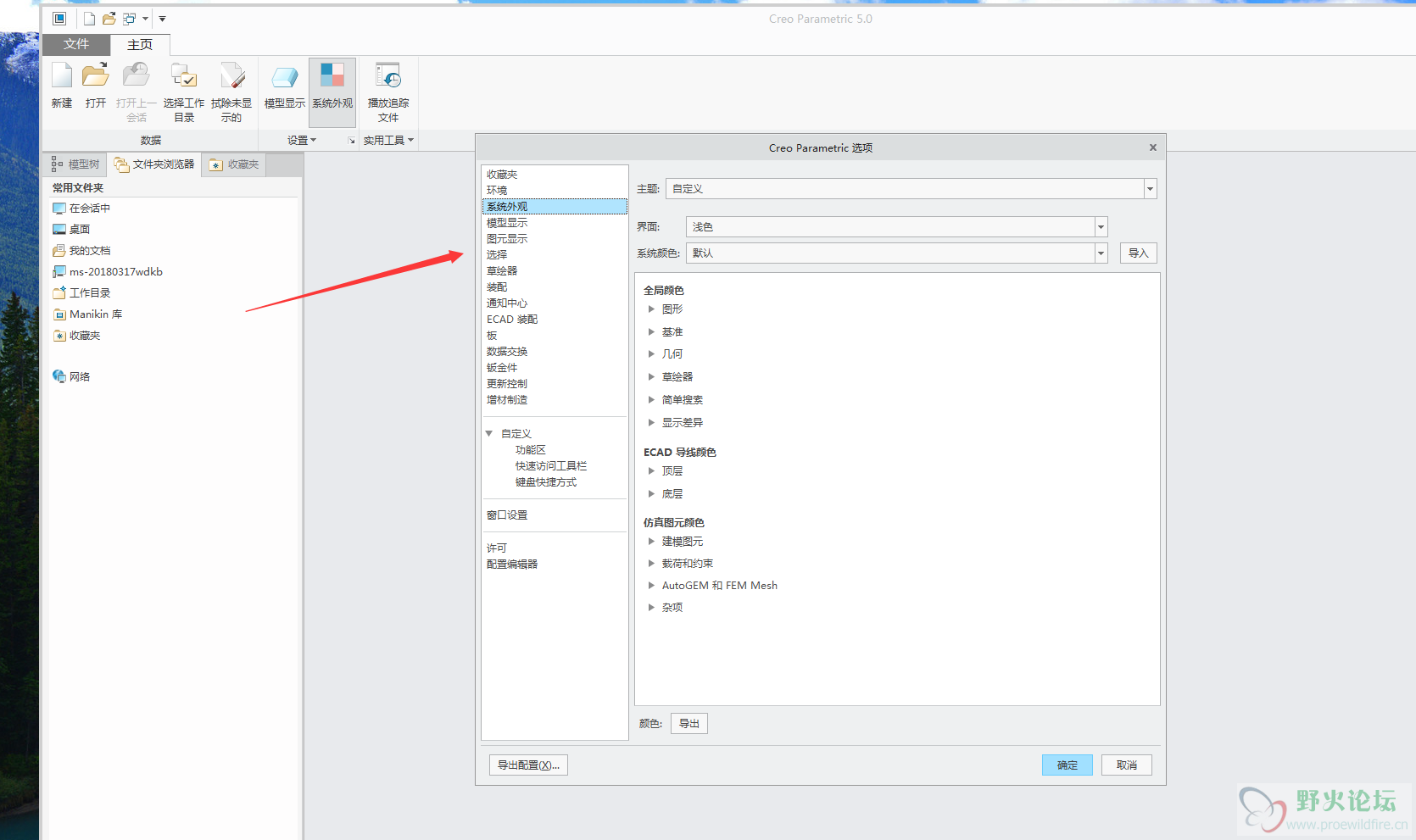The image size is (1416, 840).
Task: Open the 文件 file menu tab
Action: coord(76,44)
